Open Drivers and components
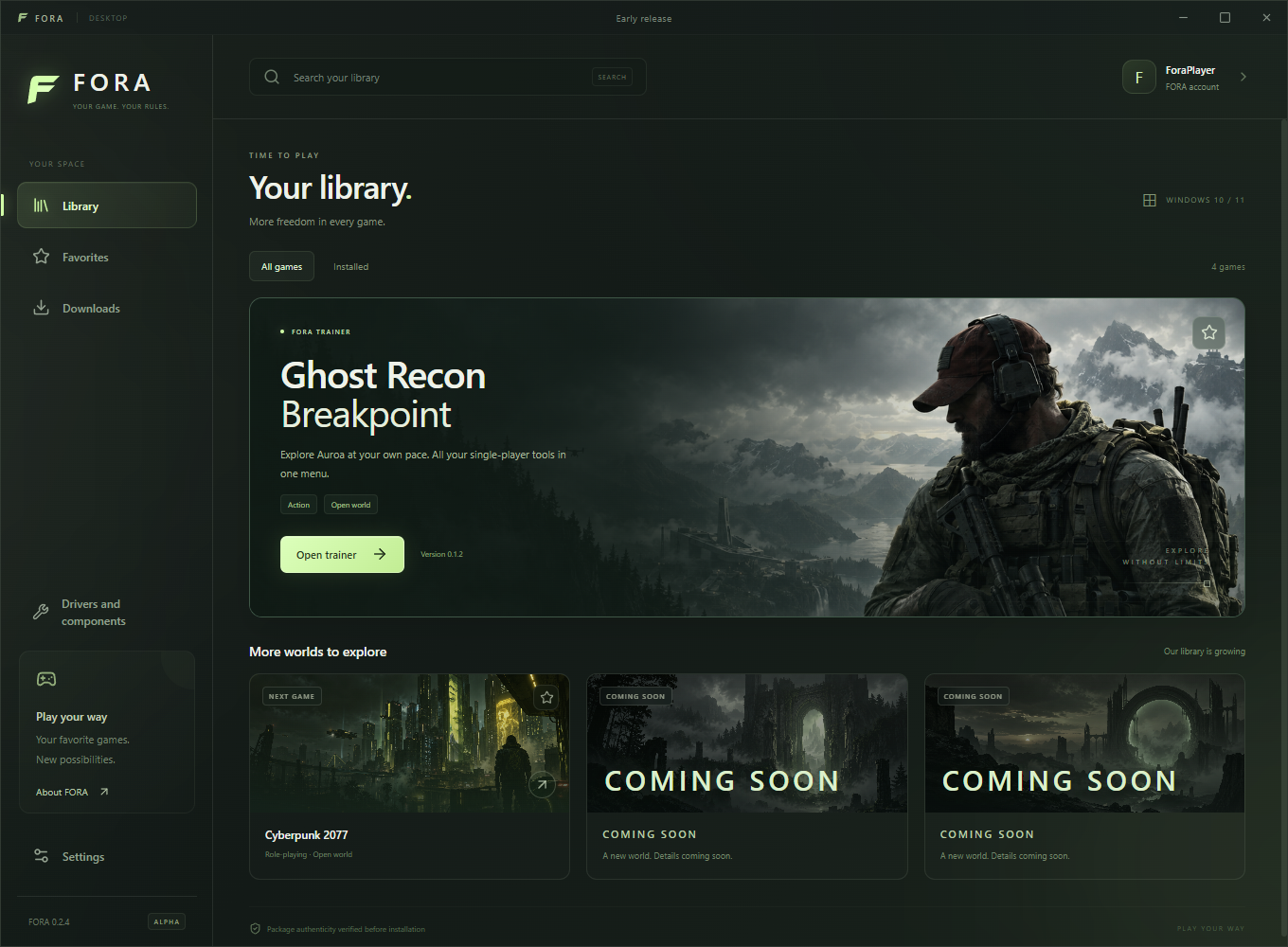The image size is (1288, 947). (107, 613)
